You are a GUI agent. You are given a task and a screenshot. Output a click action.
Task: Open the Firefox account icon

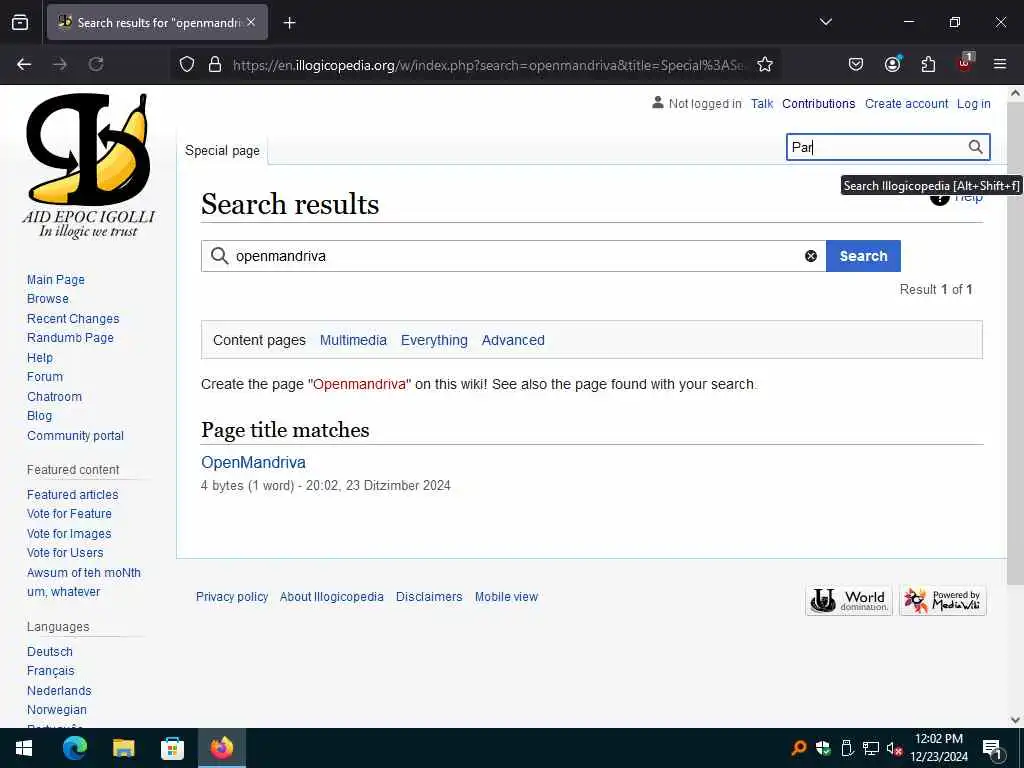click(892, 64)
